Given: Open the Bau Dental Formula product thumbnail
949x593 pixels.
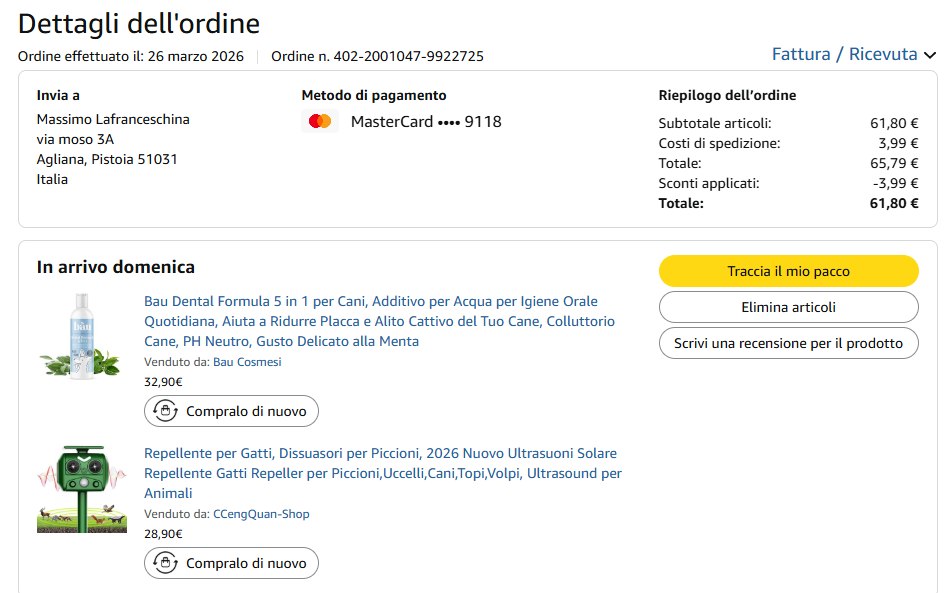Looking at the screenshot, I should (82, 335).
